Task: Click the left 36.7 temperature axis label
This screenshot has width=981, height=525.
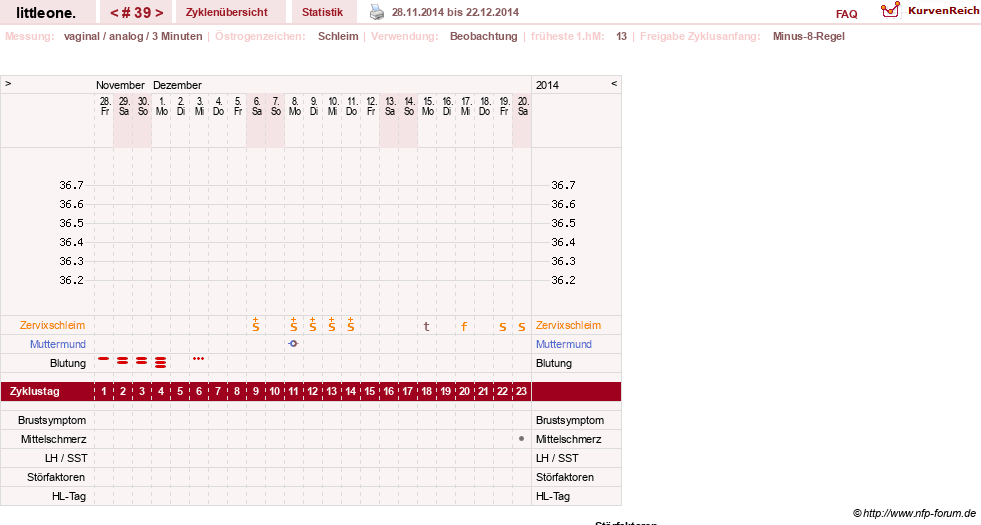Action: pyautogui.click(x=71, y=185)
